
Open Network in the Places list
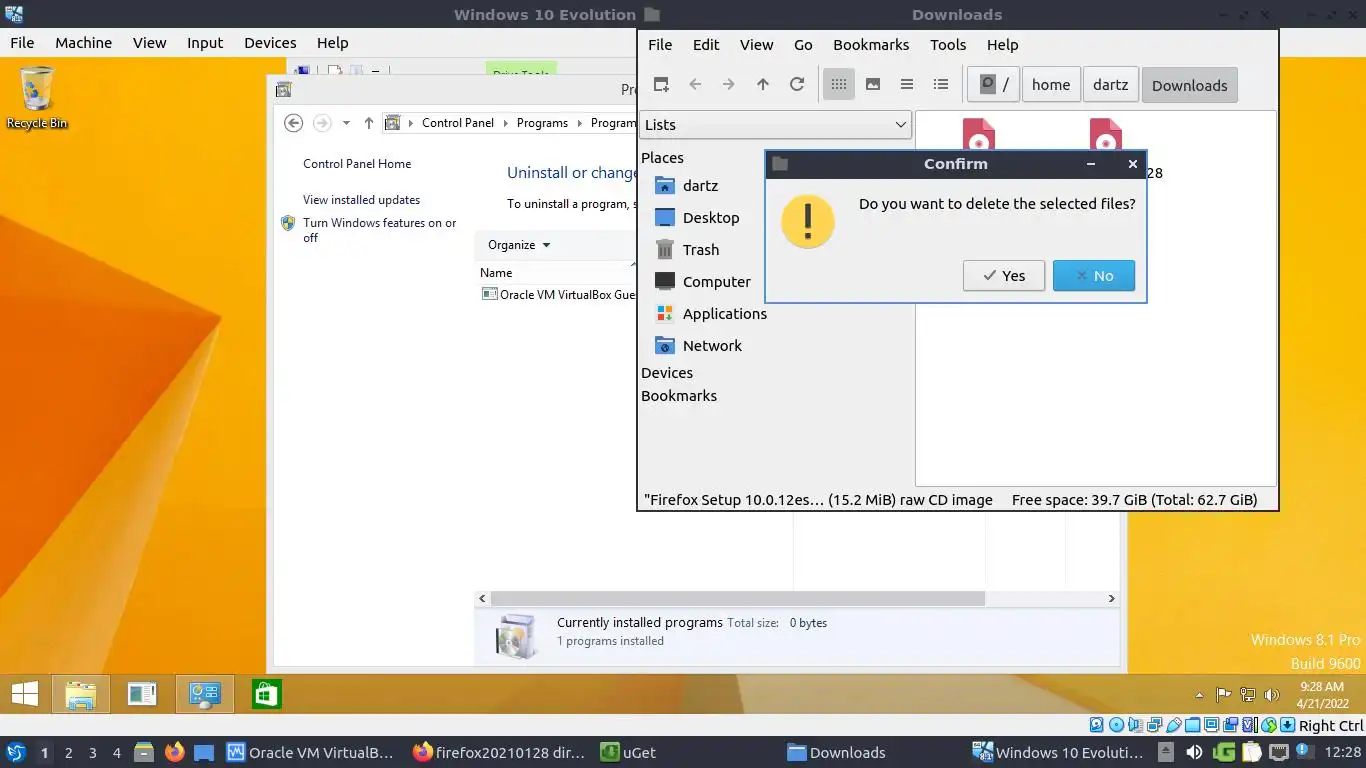click(x=699, y=346)
